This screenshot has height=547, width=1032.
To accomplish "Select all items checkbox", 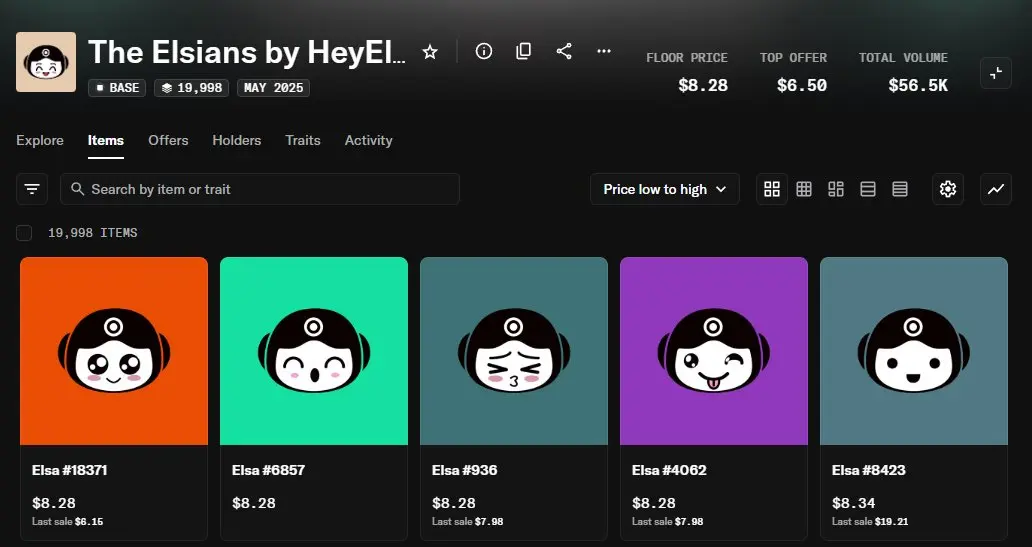I will pos(24,233).
